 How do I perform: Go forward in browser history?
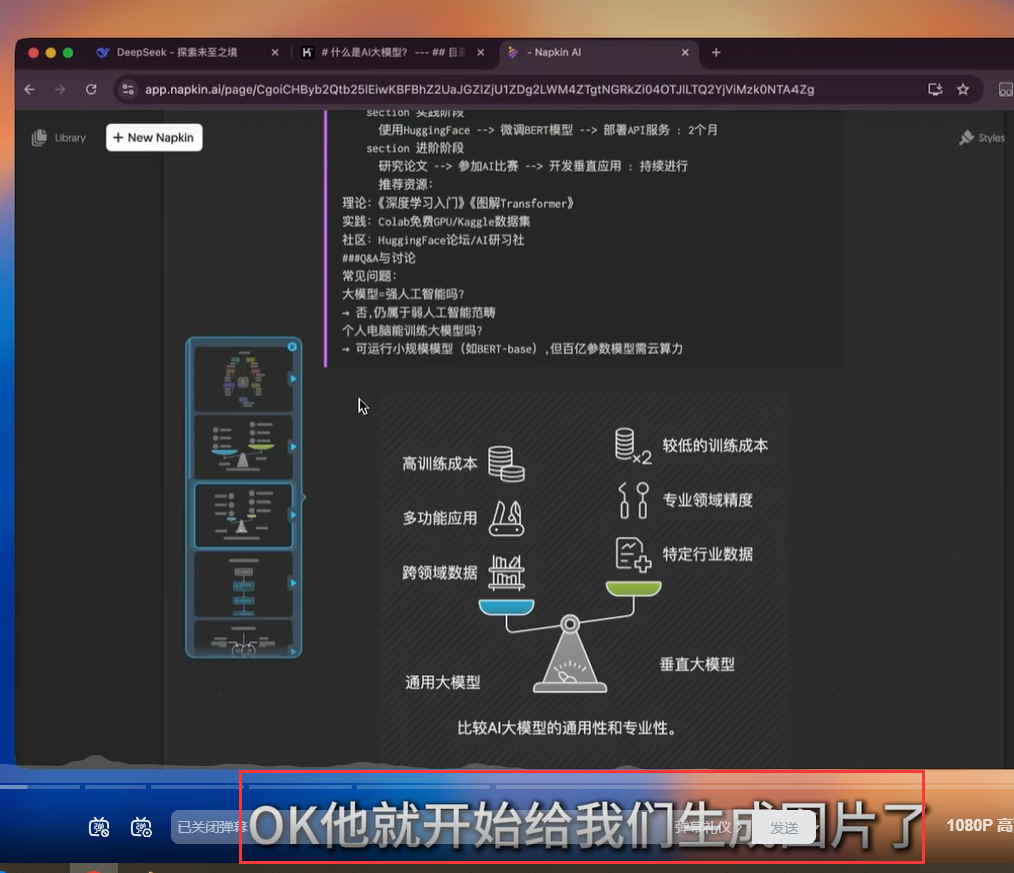pyautogui.click(x=60, y=89)
